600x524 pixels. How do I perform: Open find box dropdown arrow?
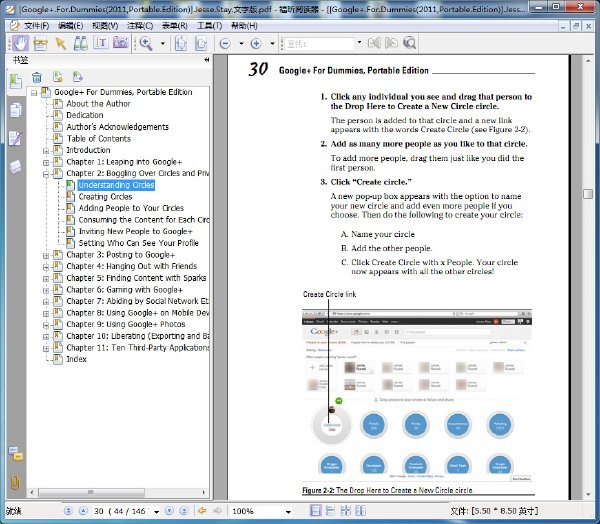[359, 42]
